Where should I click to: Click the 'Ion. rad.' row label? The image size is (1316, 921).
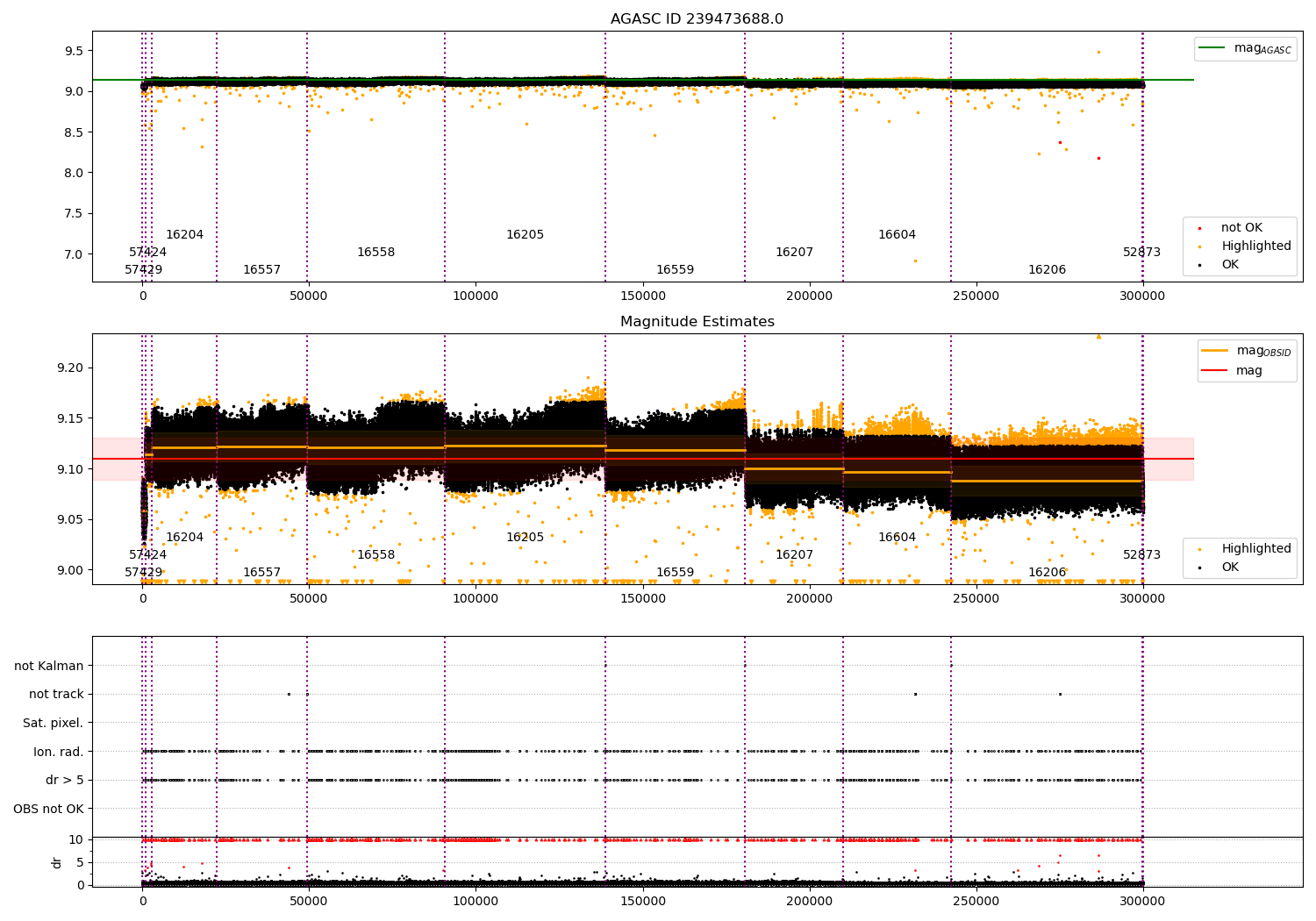(59, 752)
